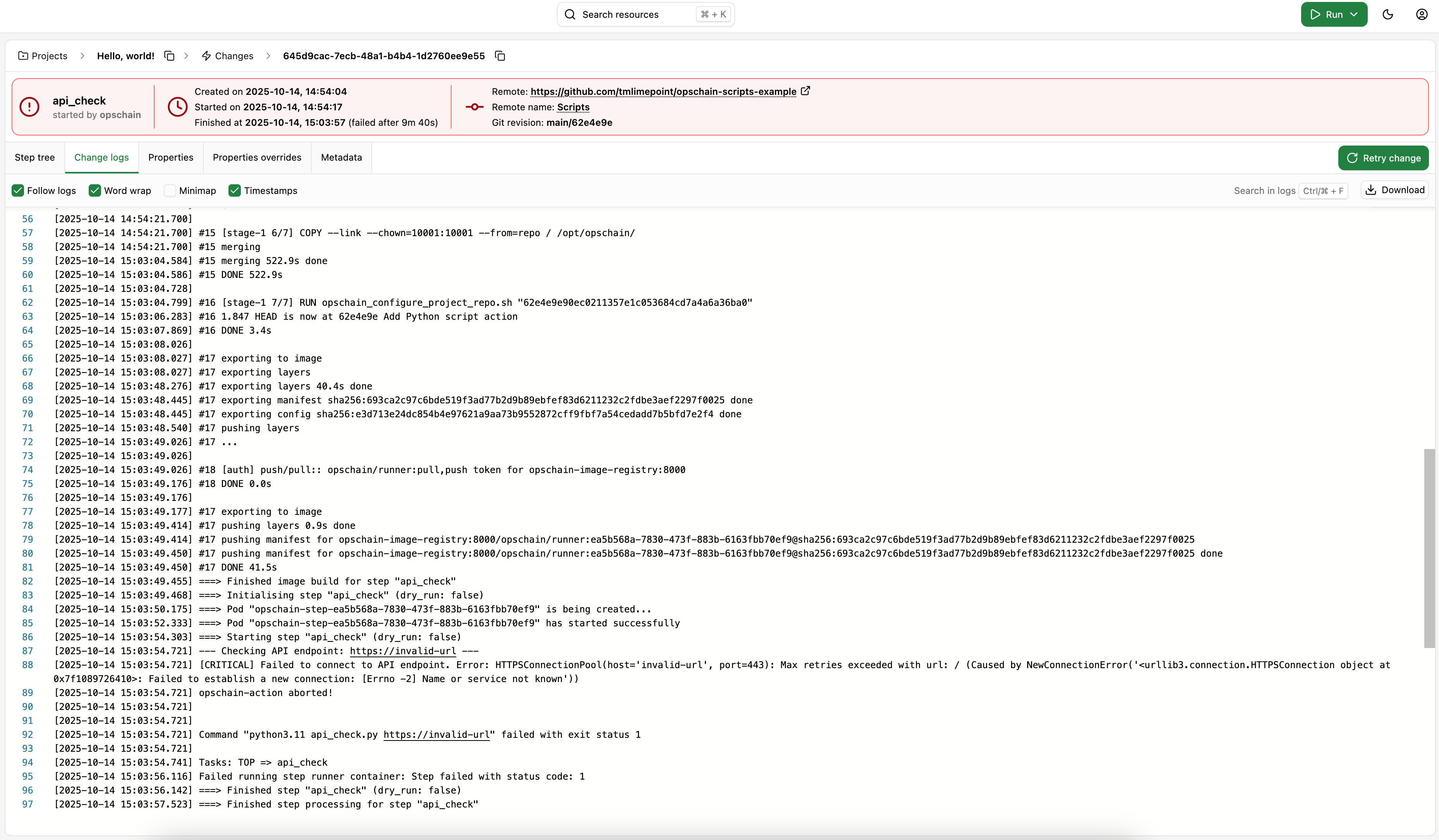Switch to the Step tree tab
This screenshot has height=840, width=1439.
(x=34, y=158)
